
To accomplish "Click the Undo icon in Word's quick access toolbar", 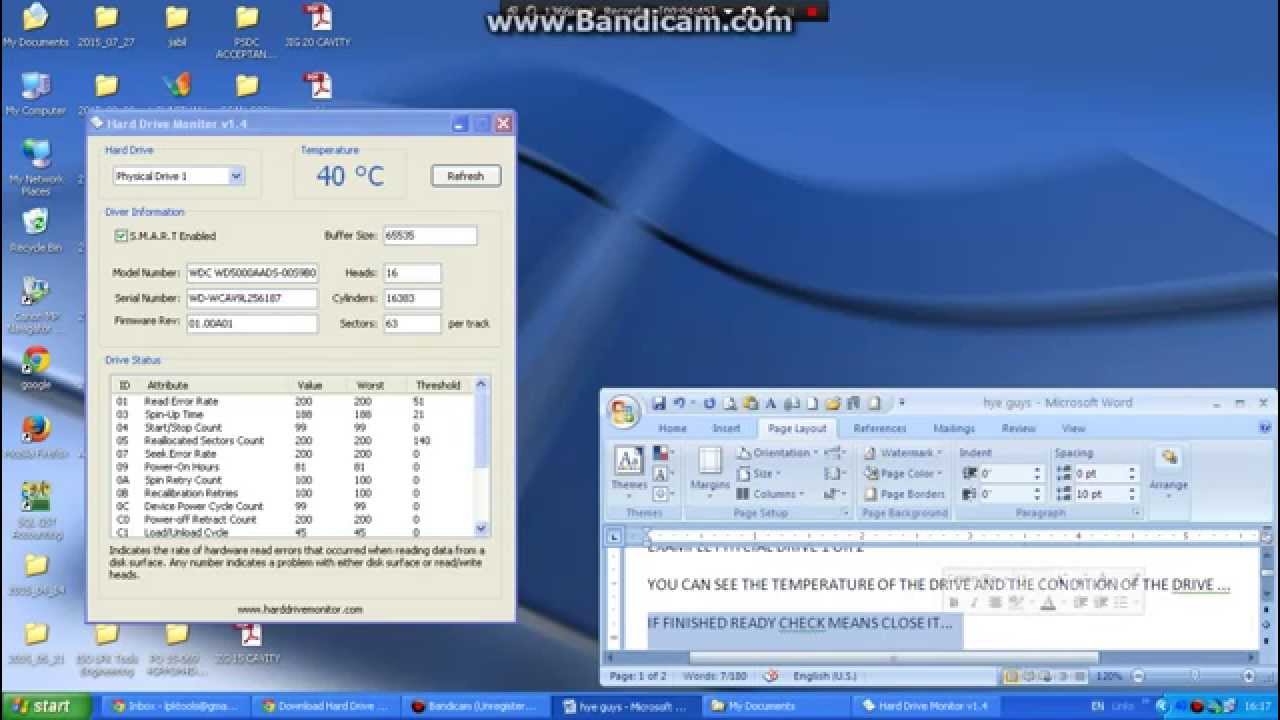I will (x=679, y=403).
